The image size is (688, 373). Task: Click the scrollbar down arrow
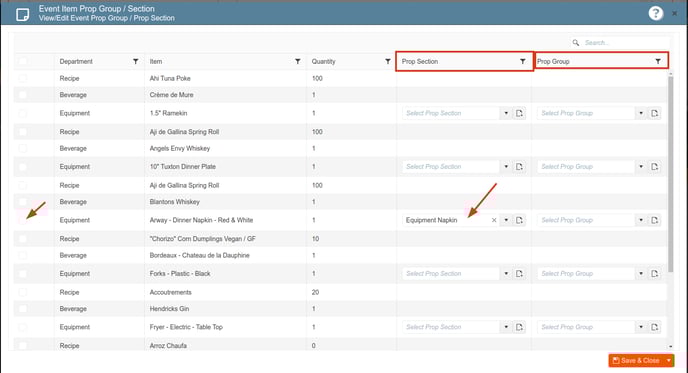pyautogui.click(x=670, y=347)
